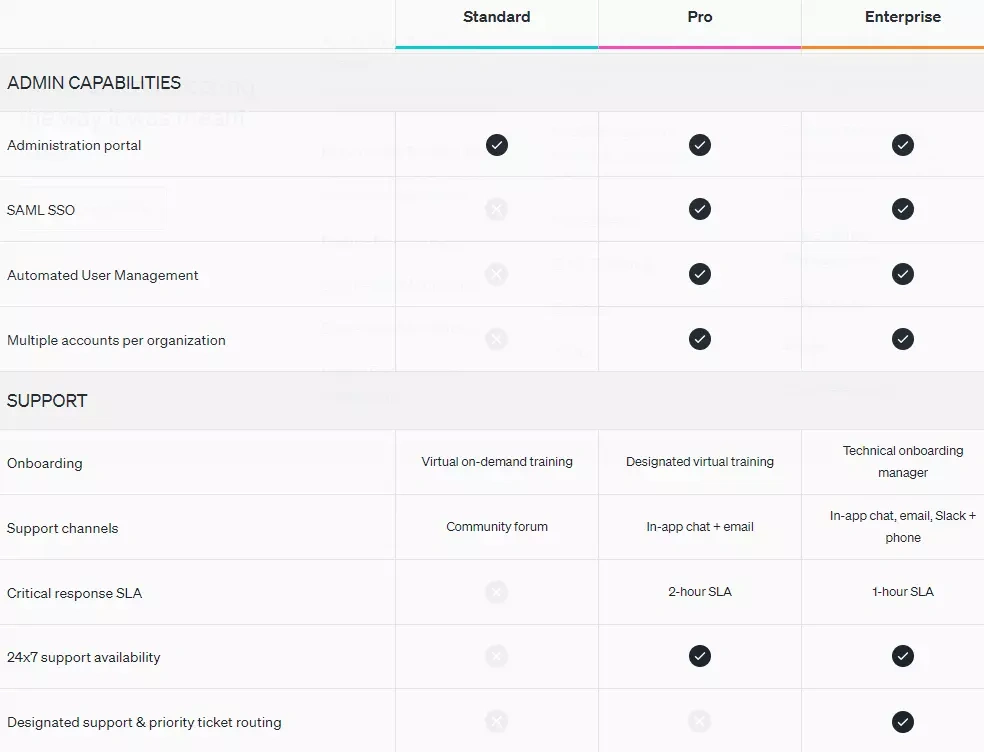Viewport: 984px width, 752px height.
Task: Click Pro Designated support unavailable icon
Action: click(700, 721)
